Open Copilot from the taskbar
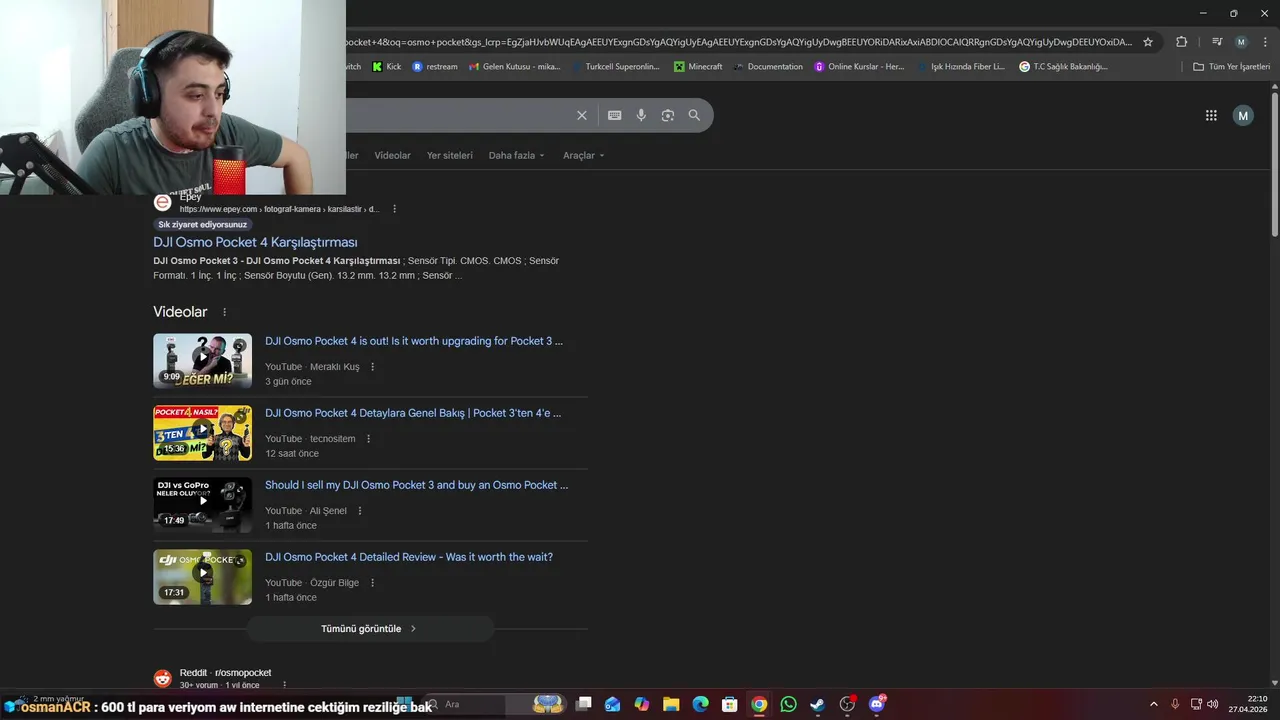This screenshot has width=1280, height=720. pyautogui.click(x=641, y=704)
